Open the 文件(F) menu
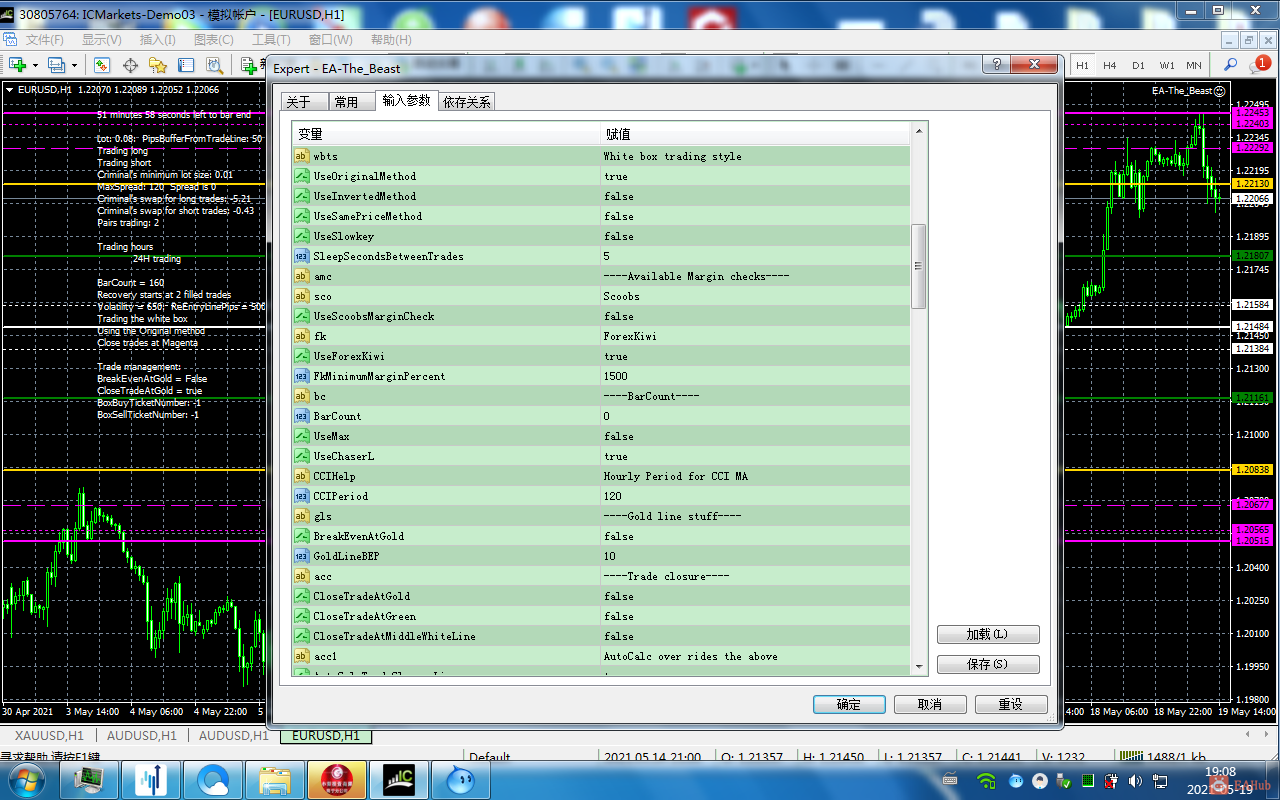Image resolution: width=1280 pixels, height=800 pixels. pyautogui.click(x=44, y=40)
